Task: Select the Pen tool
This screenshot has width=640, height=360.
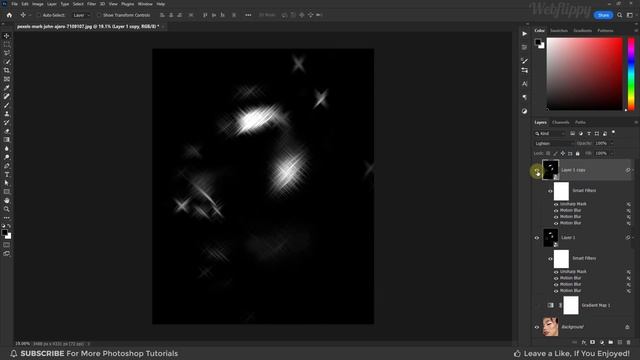Action: click(7, 166)
